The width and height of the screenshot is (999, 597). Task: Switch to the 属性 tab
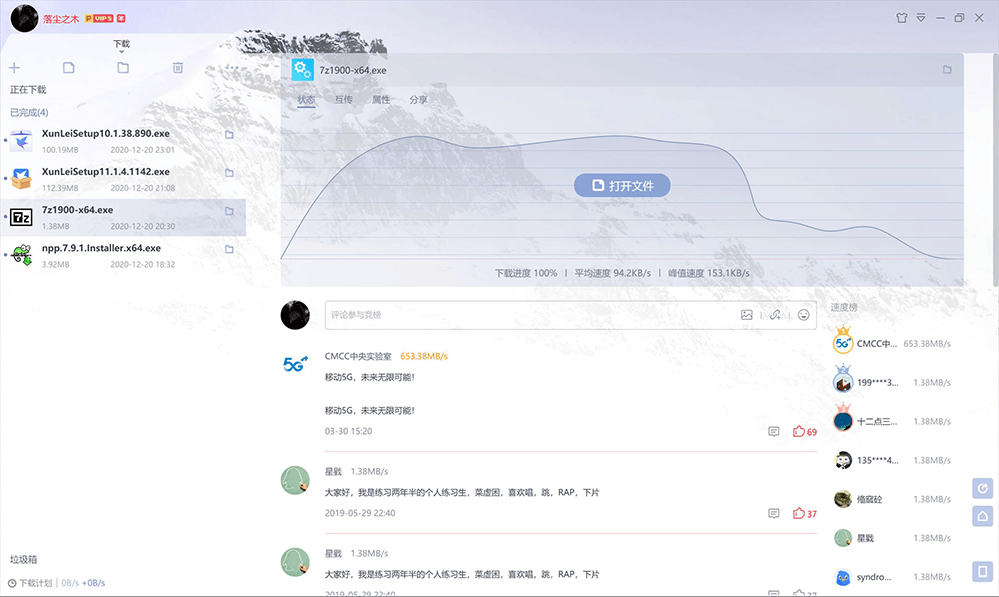pyautogui.click(x=380, y=99)
